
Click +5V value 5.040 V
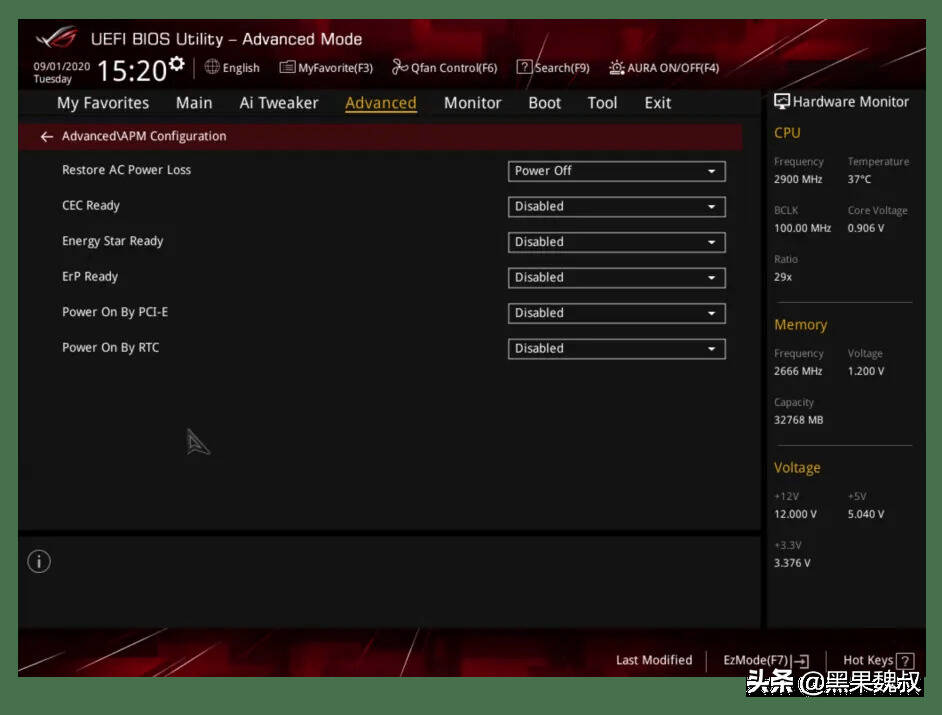click(x=866, y=514)
